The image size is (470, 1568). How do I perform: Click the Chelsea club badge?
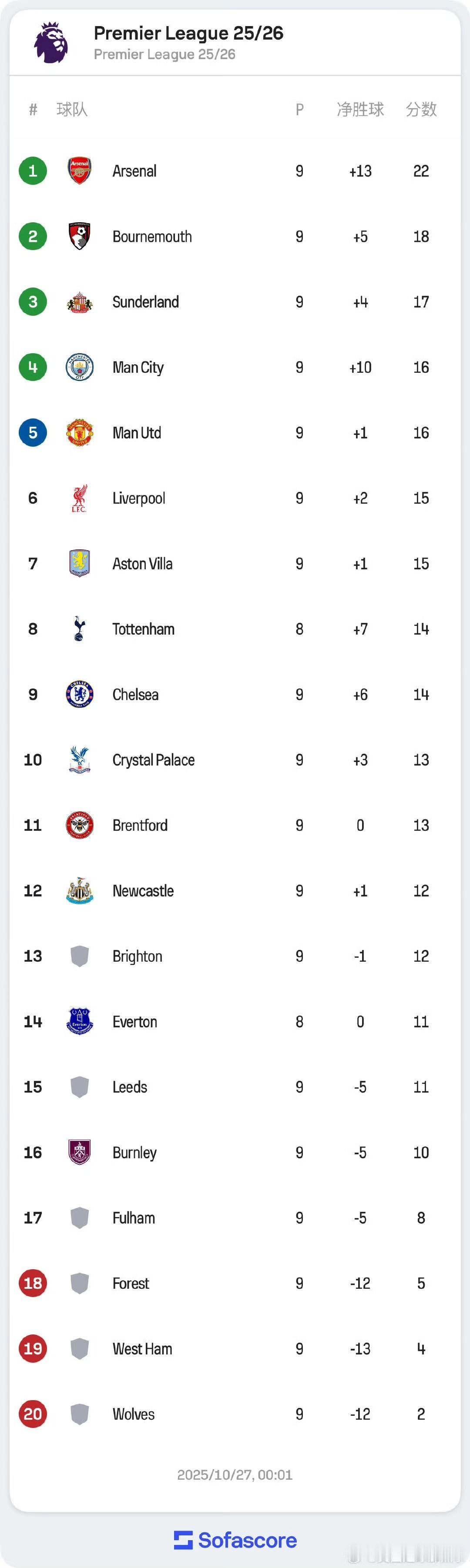[x=79, y=695]
